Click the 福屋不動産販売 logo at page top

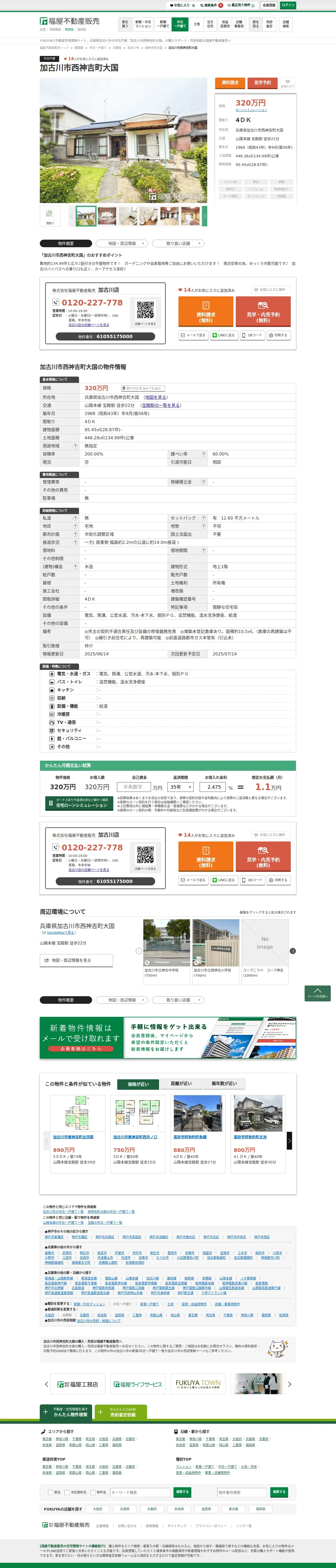pos(70,21)
